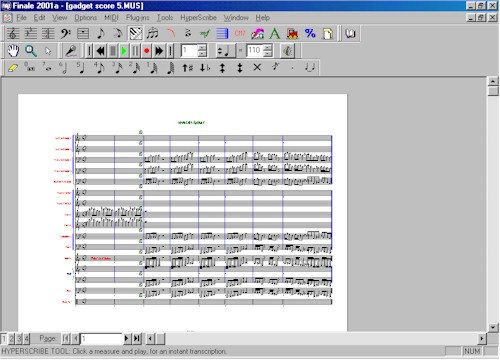Choose eighth note duration labeled 4

click(100, 68)
